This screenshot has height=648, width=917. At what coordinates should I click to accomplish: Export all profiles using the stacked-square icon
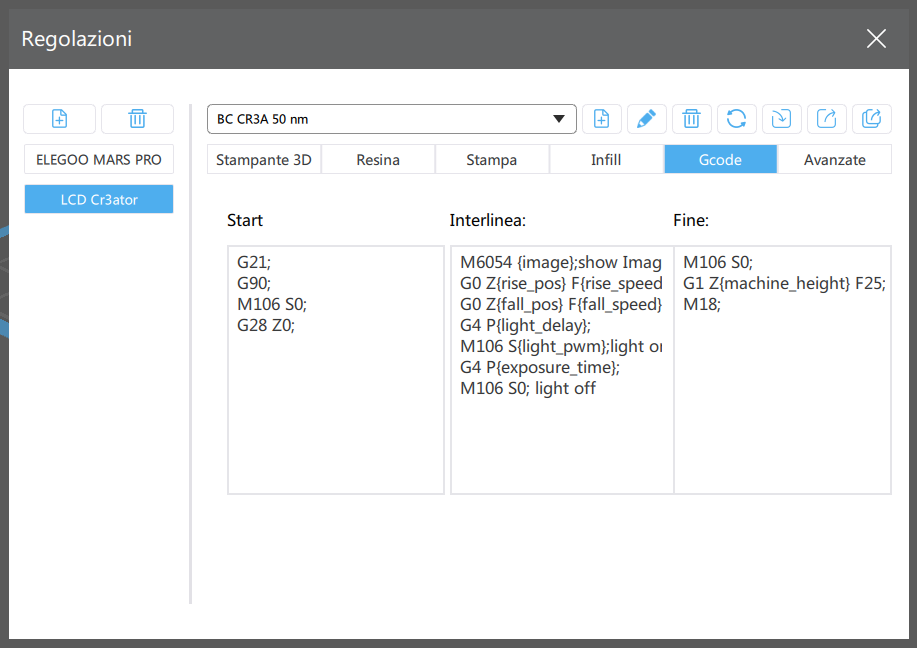click(871, 119)
